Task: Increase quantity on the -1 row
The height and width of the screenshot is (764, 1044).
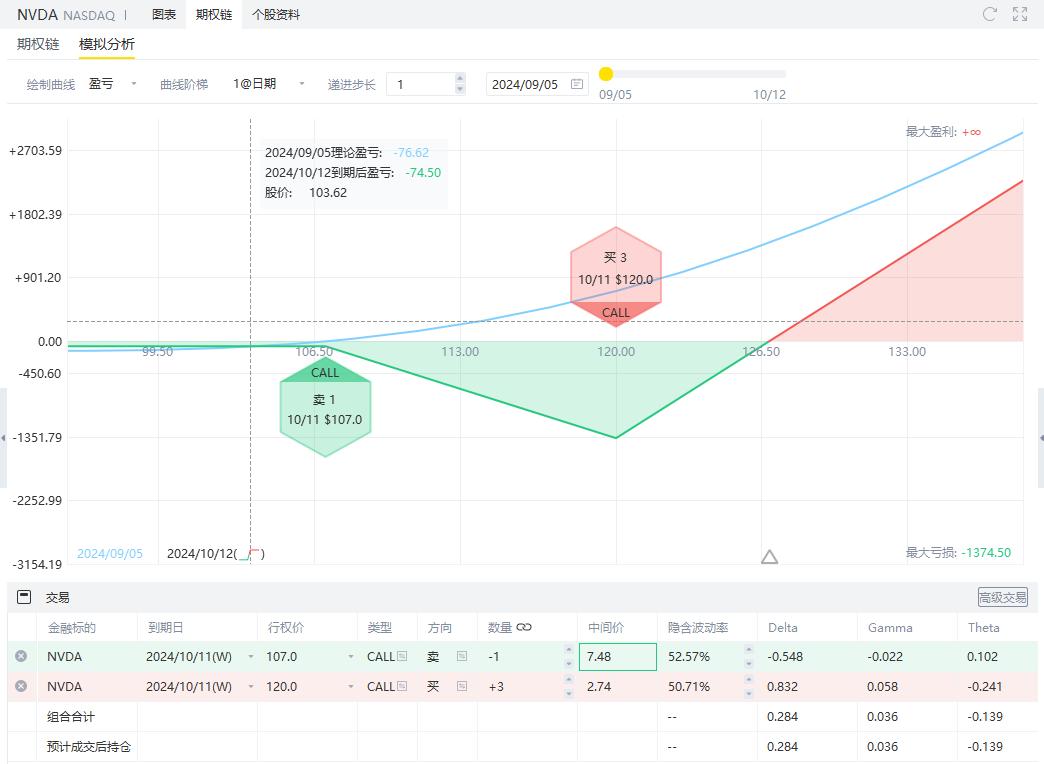Action: tap(569, 649)
